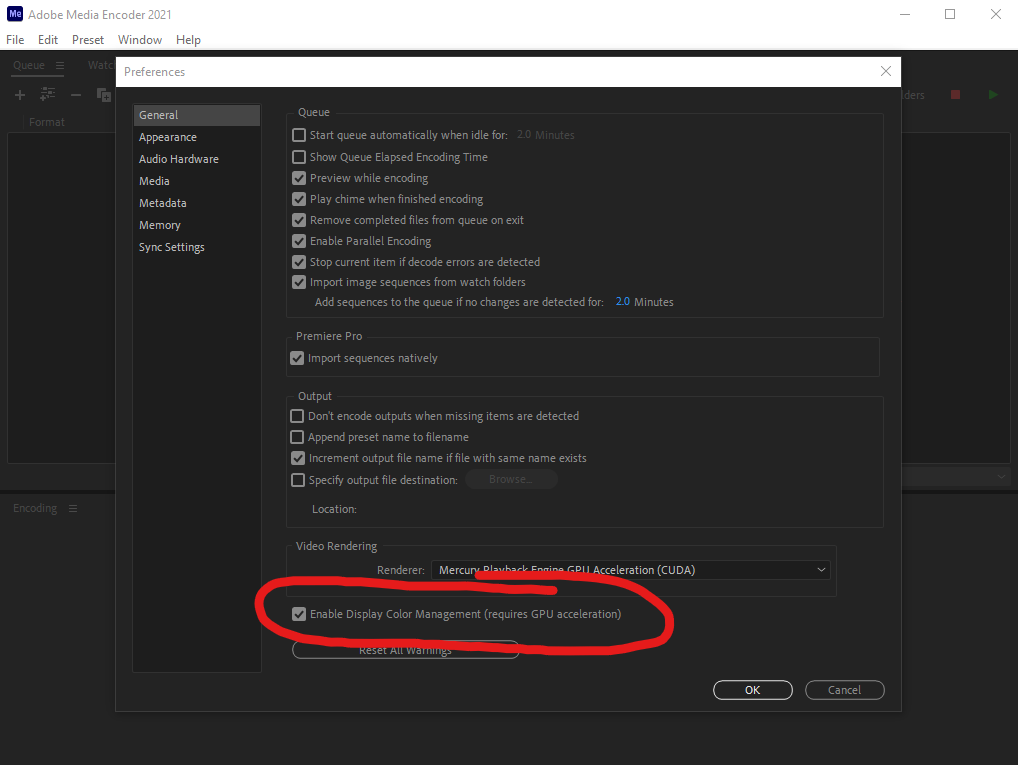Click the Browse button for output destination

point(511,479)
